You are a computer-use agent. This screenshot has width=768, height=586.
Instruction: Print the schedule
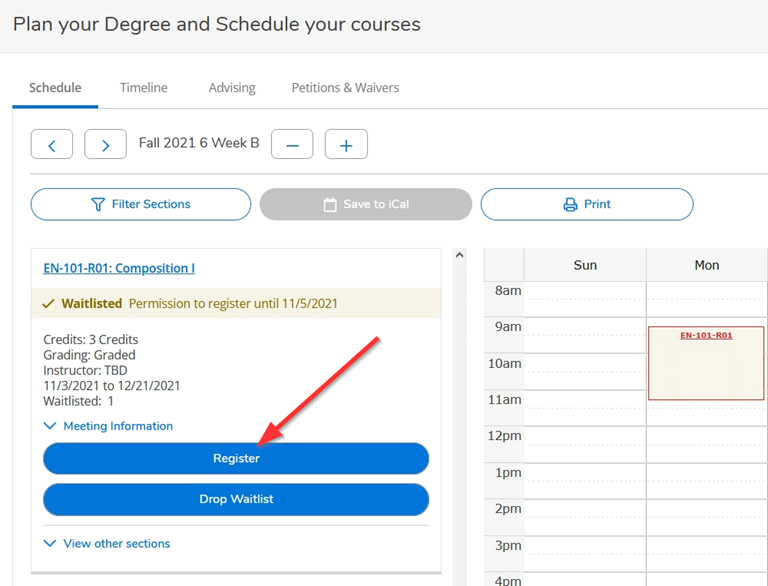point(587,204)
